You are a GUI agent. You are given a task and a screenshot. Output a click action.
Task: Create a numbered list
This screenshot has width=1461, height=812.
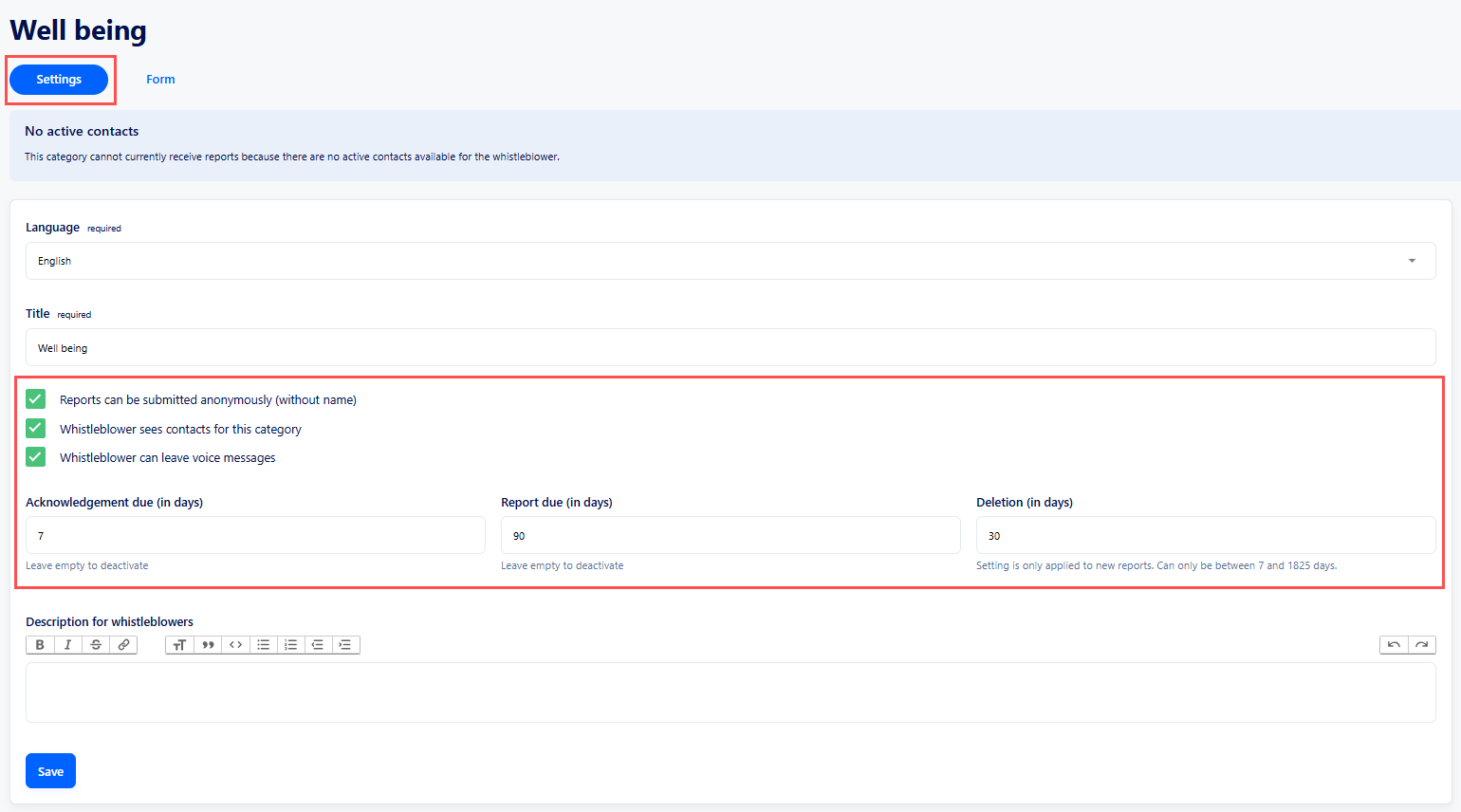coord(291,645)
